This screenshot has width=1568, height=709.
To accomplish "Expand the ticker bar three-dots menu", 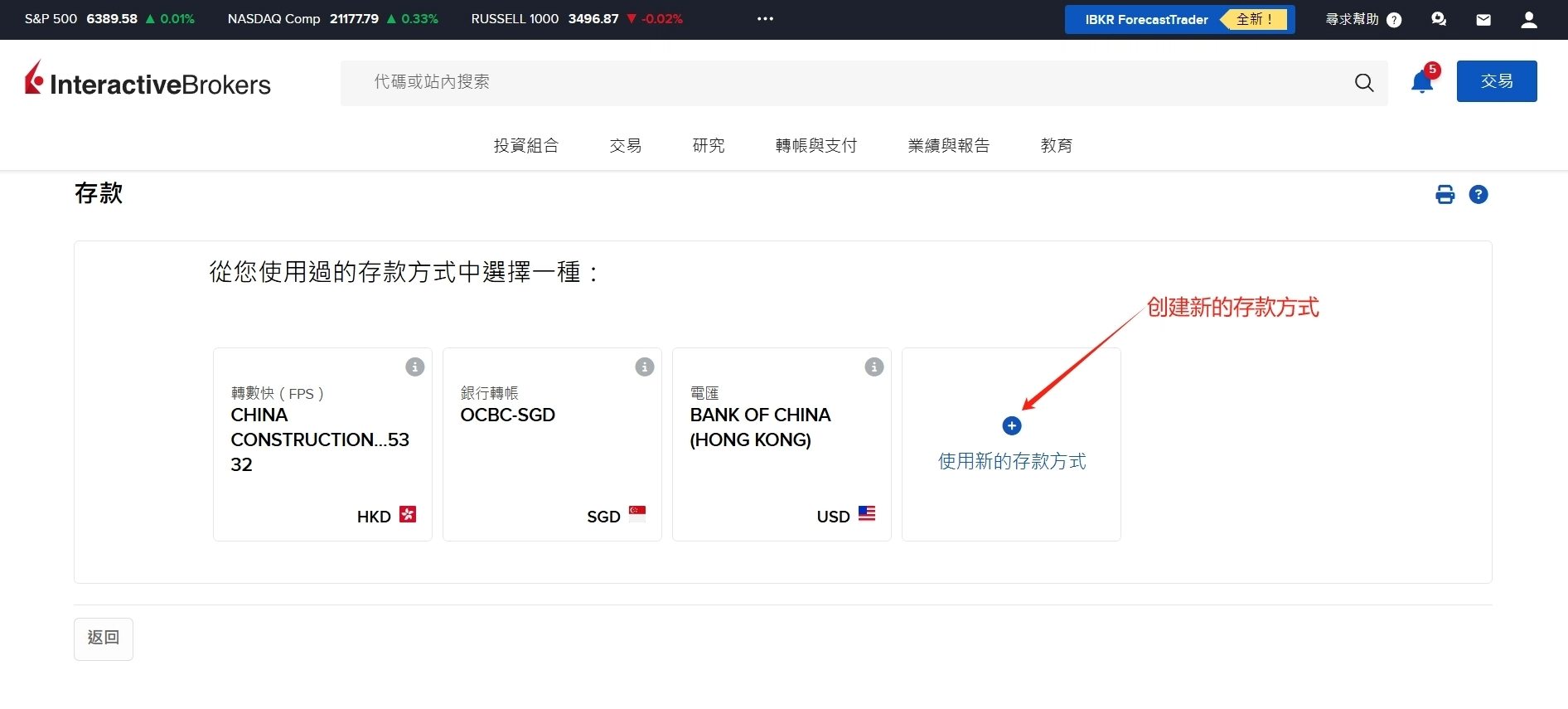I will [765, 18].
